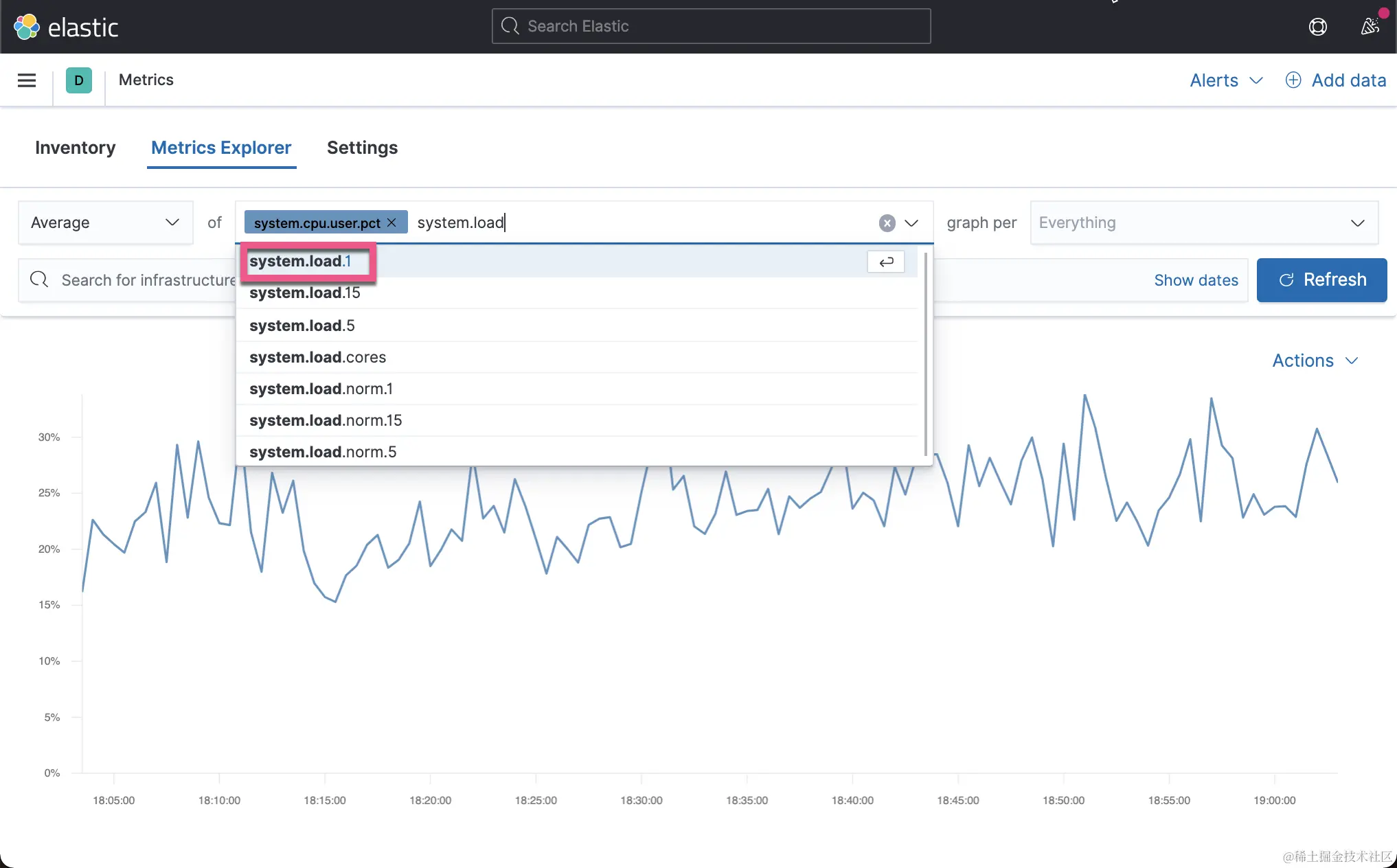Expand the Actions chart menu
Screen dimensions: 1397x868
click(1315, 361)
